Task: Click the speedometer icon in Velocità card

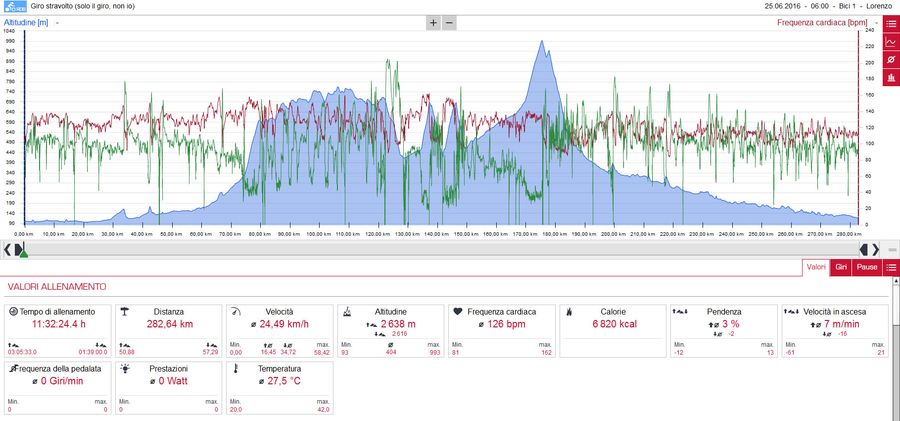Action: 235,311
